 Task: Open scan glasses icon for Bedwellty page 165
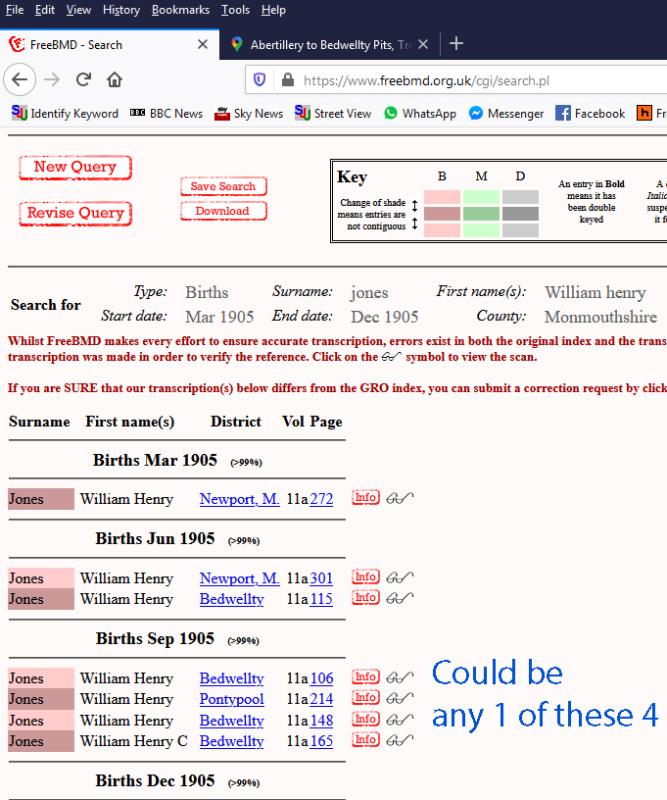pos(400,741)
